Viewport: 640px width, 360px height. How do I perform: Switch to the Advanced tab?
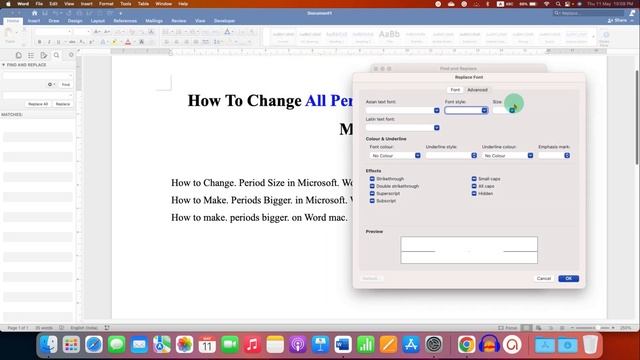pyautogui.click(x=477, y=90)
